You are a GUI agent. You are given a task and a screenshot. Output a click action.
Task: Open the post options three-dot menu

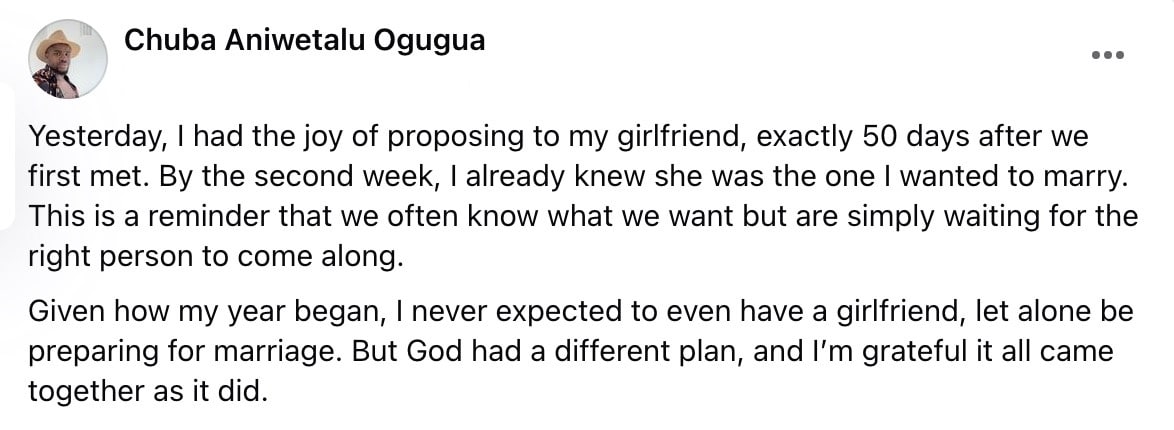tap(1107, 55)
